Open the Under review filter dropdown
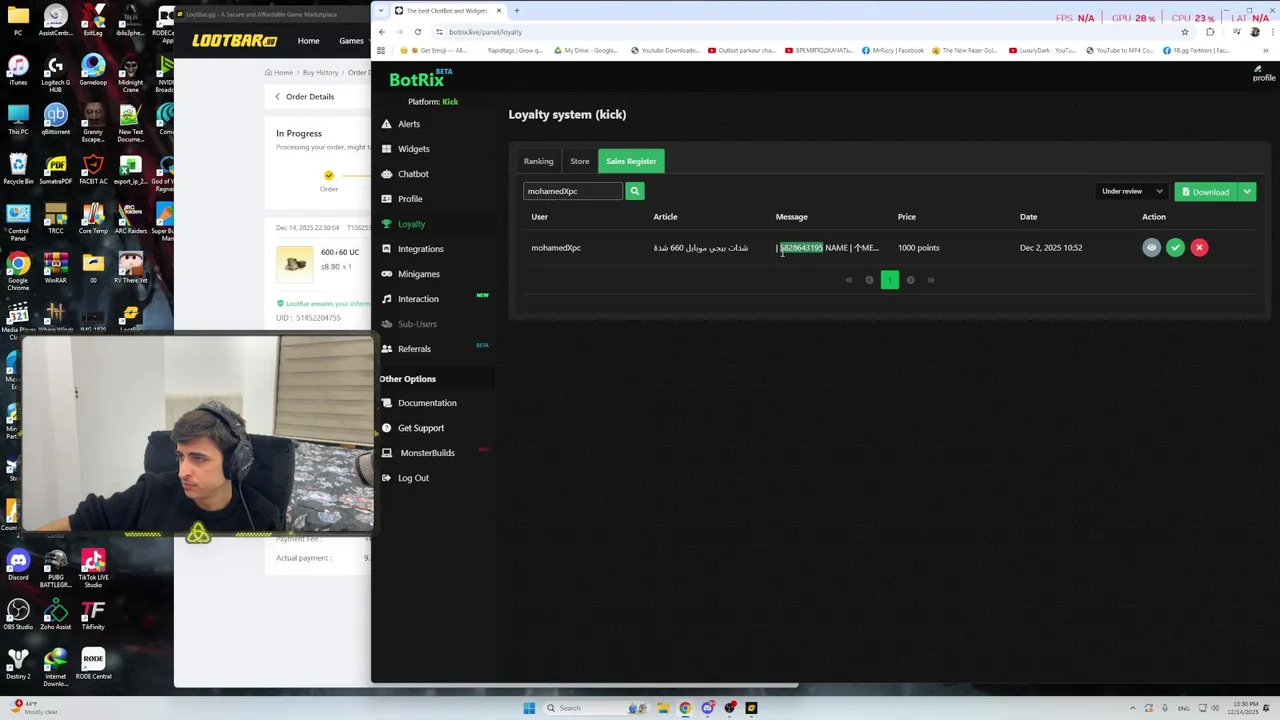1280x720 pixels. (x=1132, y=191)
